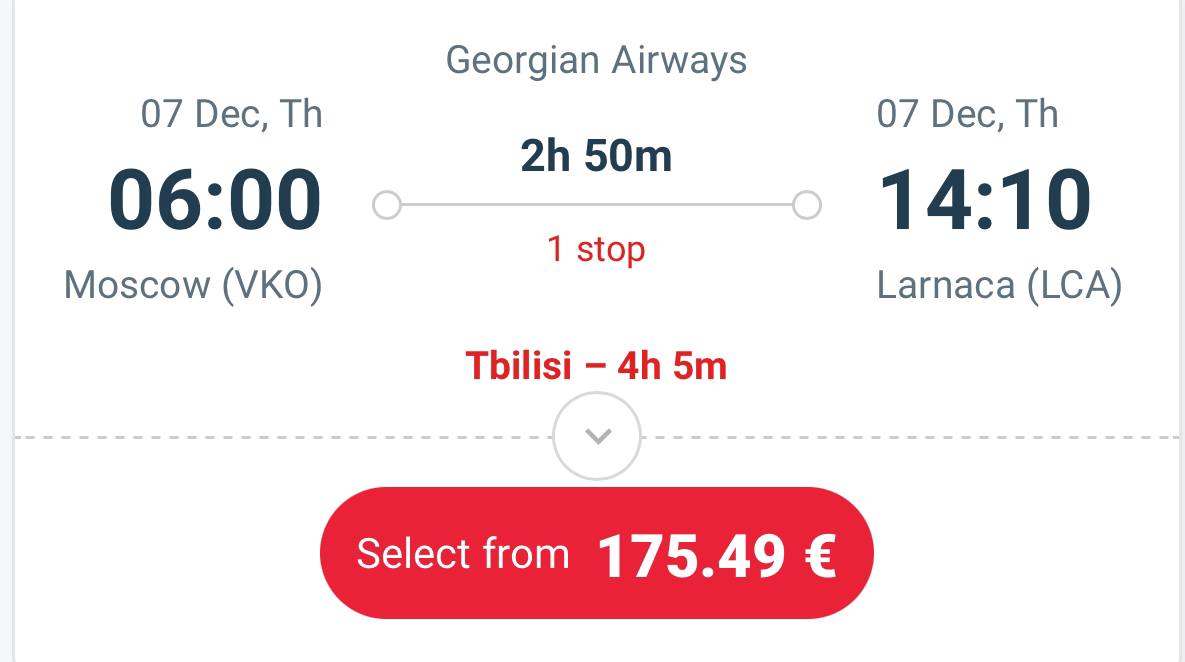Select the Moscow (VKO) departure airport

click(x=193, y=286)
